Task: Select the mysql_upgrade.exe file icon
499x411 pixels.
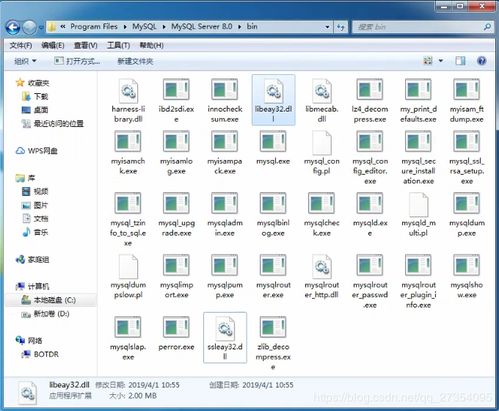Action: pyautogui.click(x=176, y=203)
